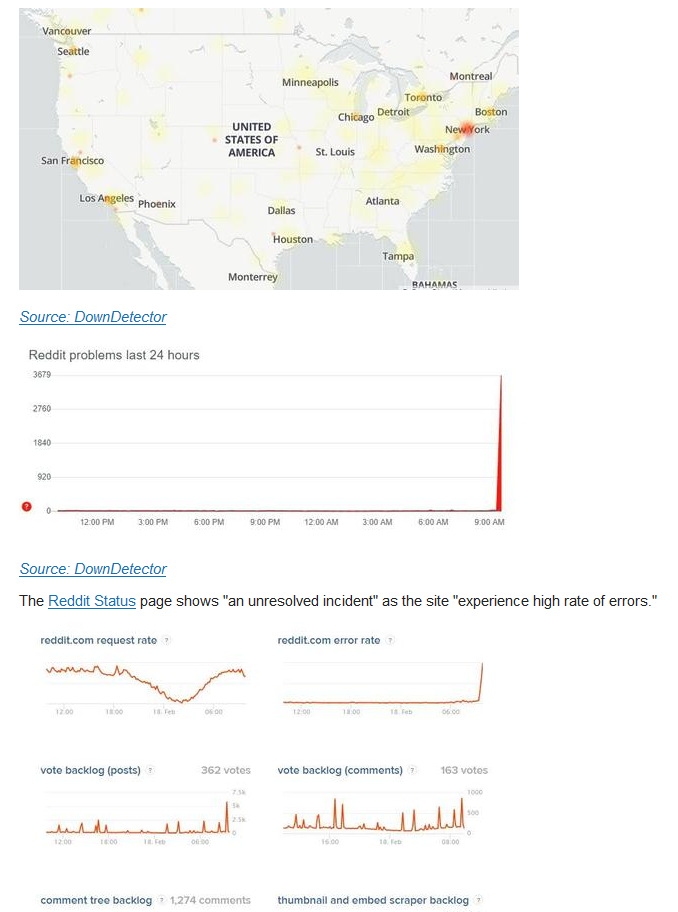Image resolution: width=678 pixels, height=912 pixels.
Task: Click the red New York outage hotspot on map
Action: pyautogui.click(x=461, y=130)
